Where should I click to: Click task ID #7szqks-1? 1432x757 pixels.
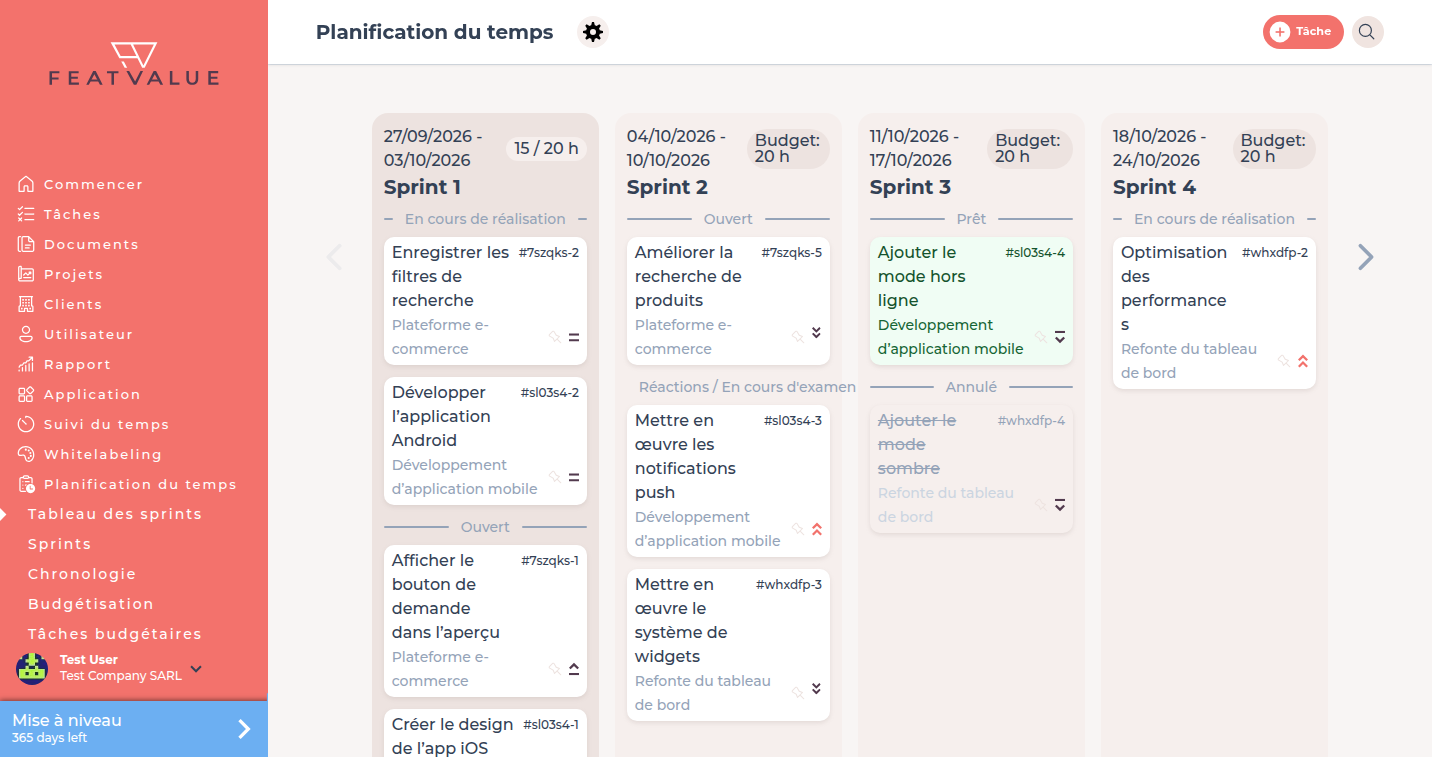(550, 561)
